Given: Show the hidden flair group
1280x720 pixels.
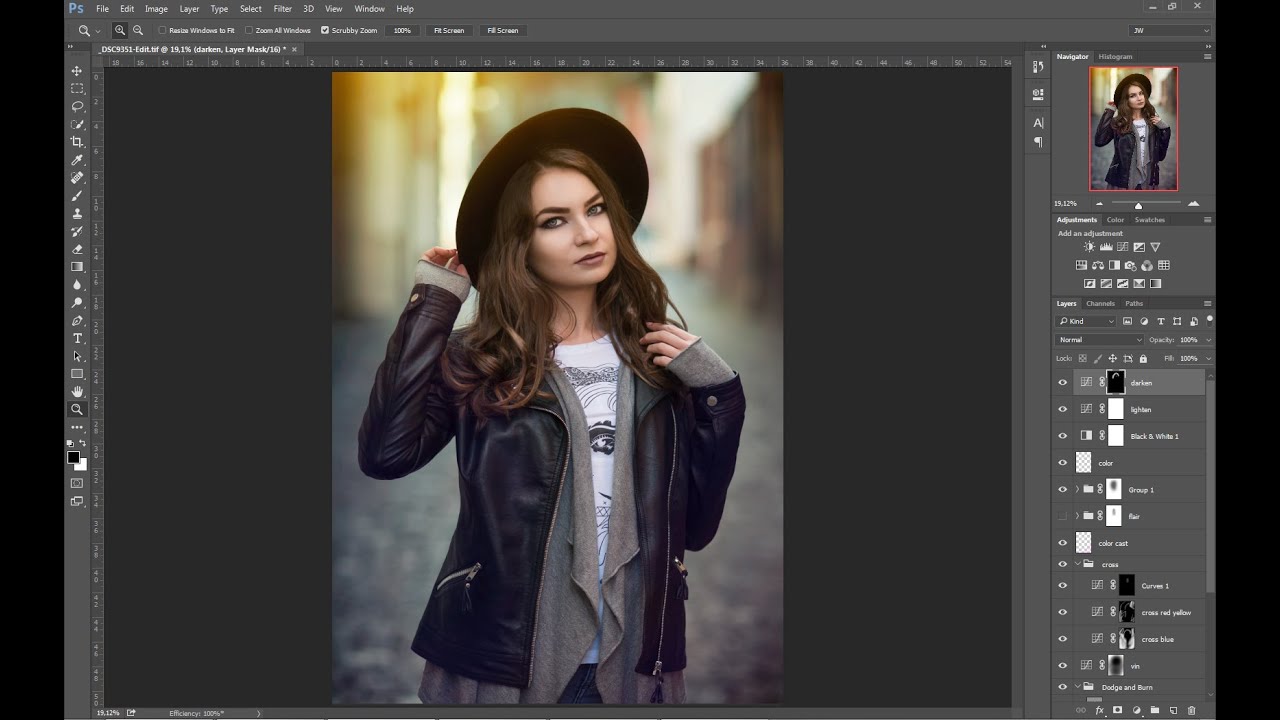Looking at the screenshot, I should (1063, 516).
